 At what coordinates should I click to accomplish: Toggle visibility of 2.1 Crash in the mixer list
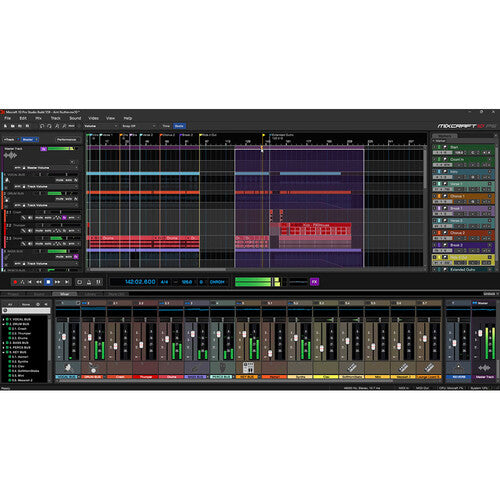click(x=10, y=329)
